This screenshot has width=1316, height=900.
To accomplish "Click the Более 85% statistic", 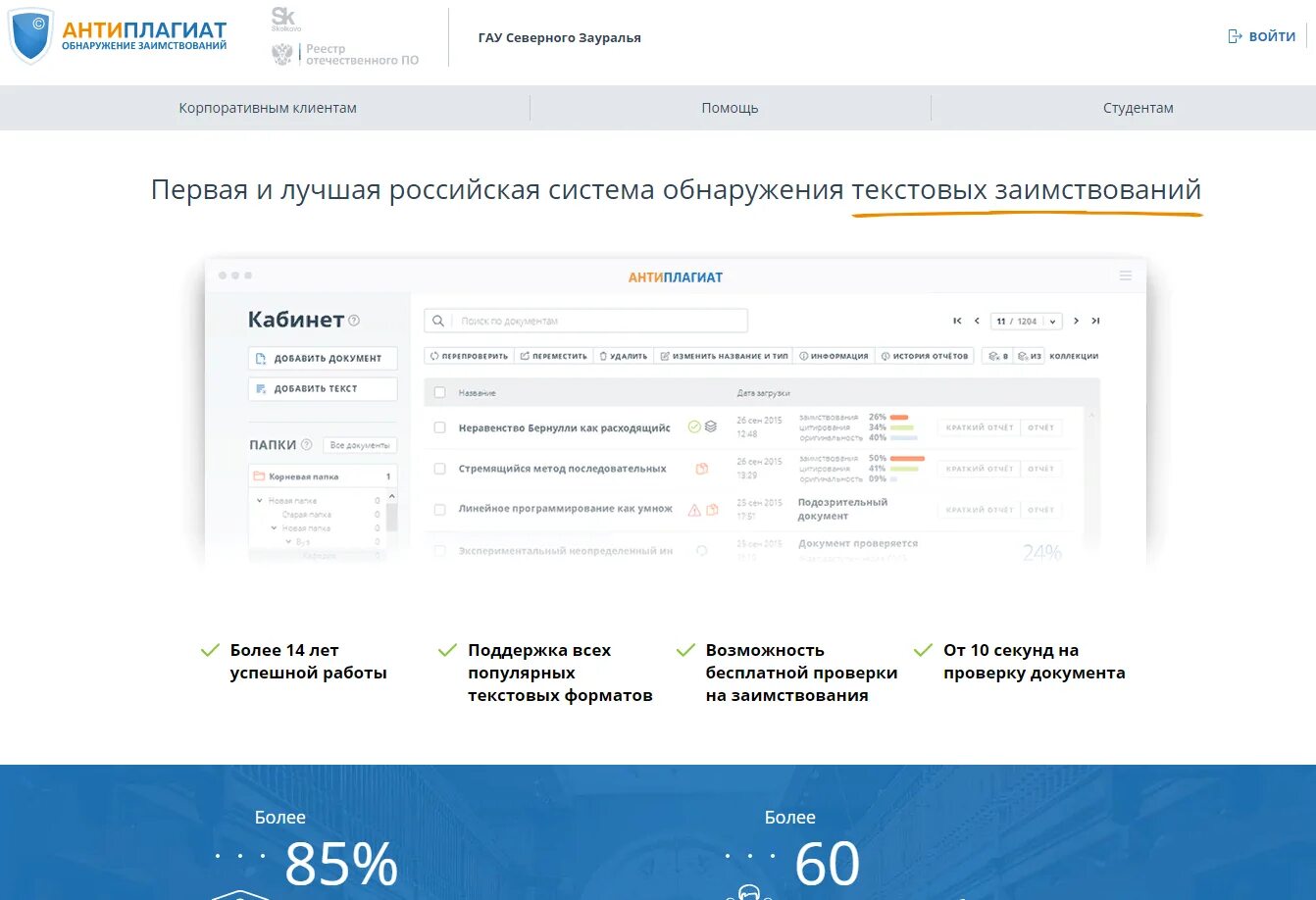I will coord(326,849).
